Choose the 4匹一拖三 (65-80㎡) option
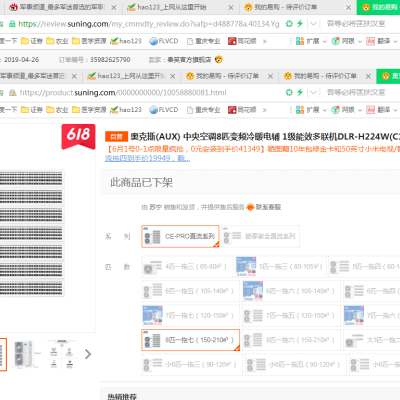400x400 pixels. click(x=187, y=267)
